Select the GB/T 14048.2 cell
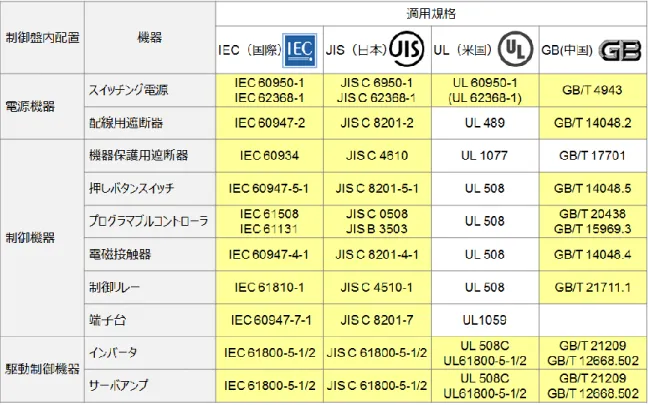 pyautogui.click(x=593, y=123)
